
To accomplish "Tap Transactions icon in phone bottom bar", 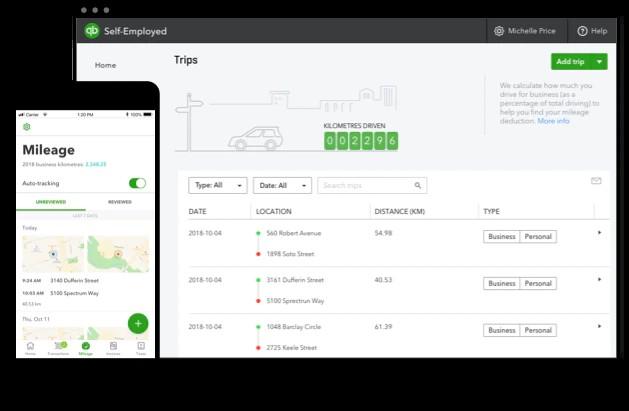I will pyautogui.click(x=59, y=348).
